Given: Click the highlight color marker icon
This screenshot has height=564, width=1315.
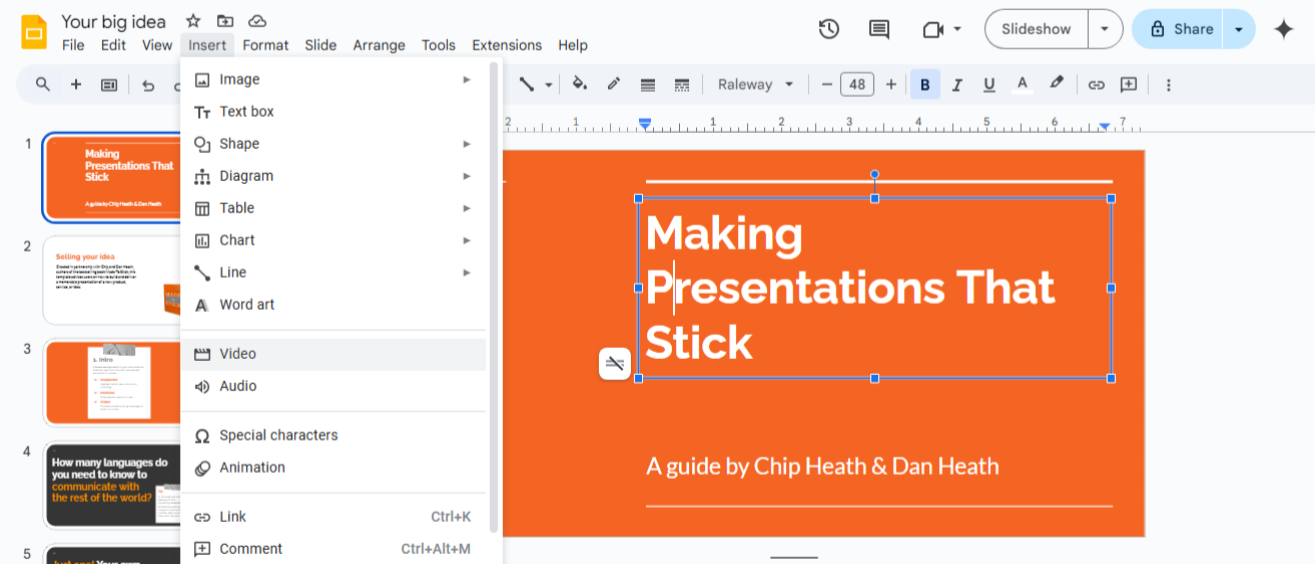Looking at the screenshot, I should point(1056,85).
